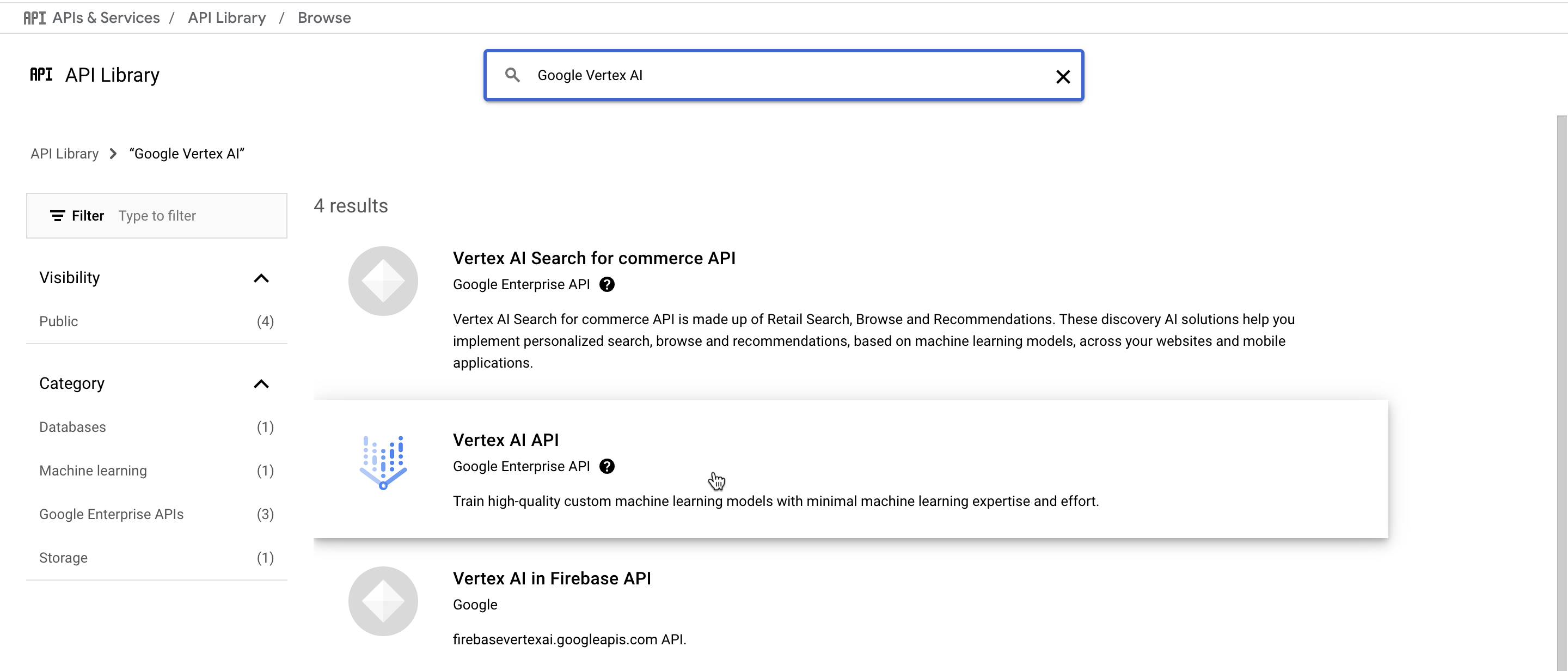Screen dimensions: 1568x671
Task: Click the chevron after the API Library breadcrumb
Action: (113, 154)
